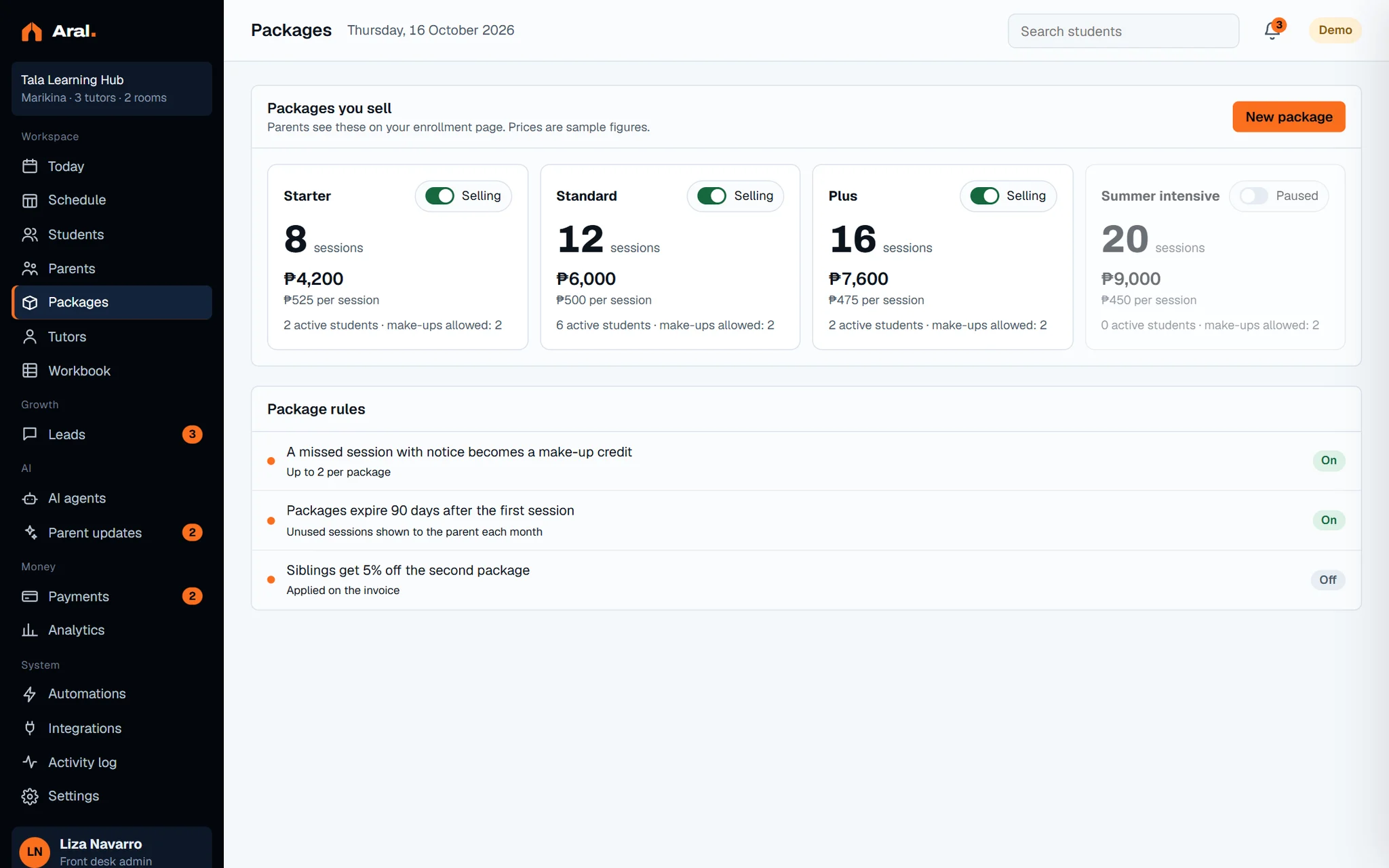Image resolution: width=1389 pixels, height=868 pixels.
Task: Turn on the siblings 5% discount rule
Action: coord(1327,580)
